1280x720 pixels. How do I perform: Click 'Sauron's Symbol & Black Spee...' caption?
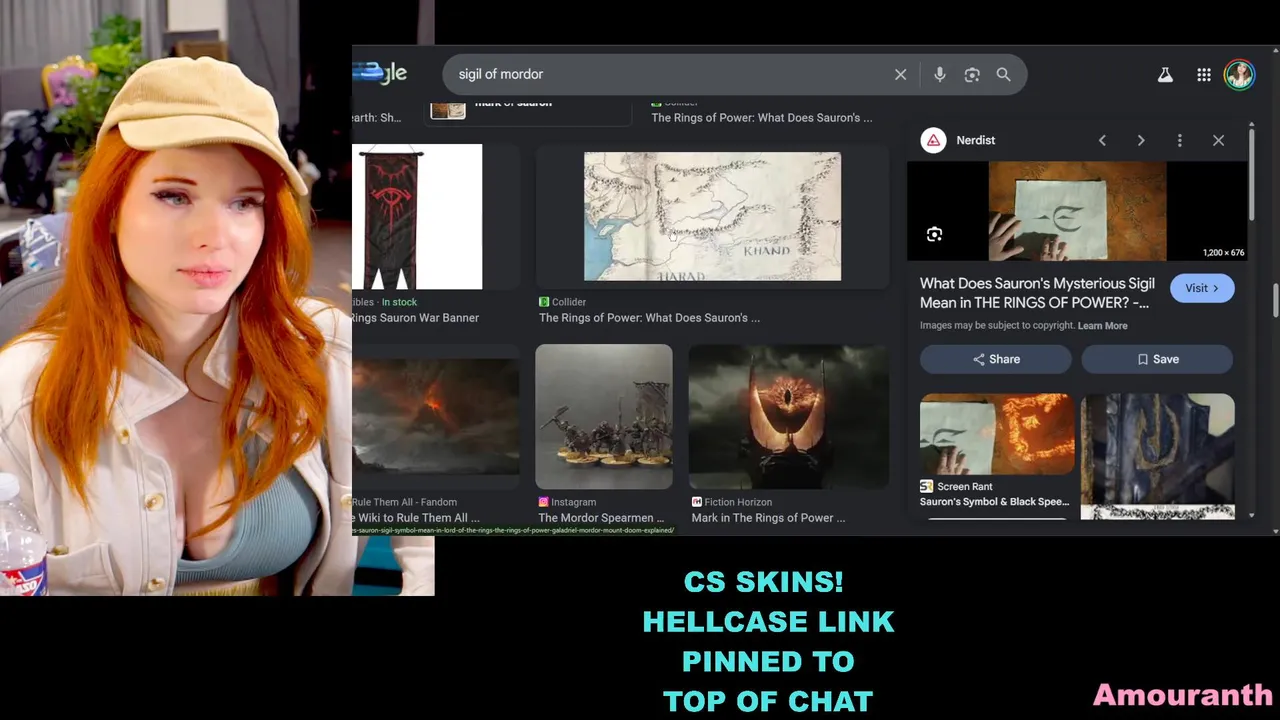click(994, 502)
